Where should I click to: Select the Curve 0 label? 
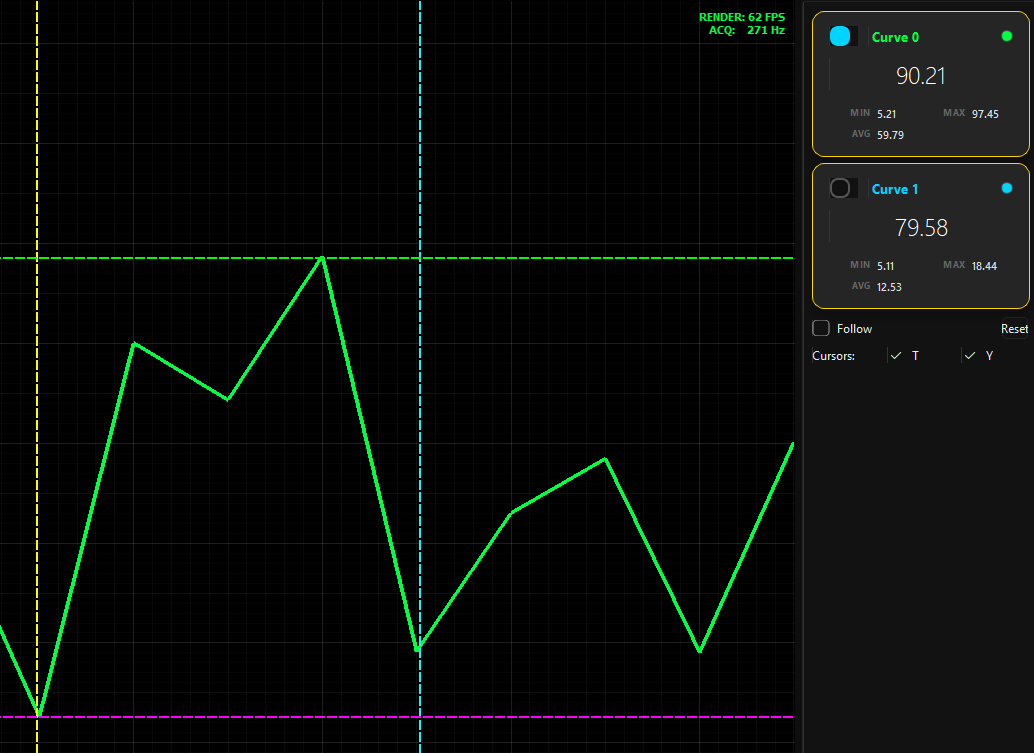coord(895,37)
